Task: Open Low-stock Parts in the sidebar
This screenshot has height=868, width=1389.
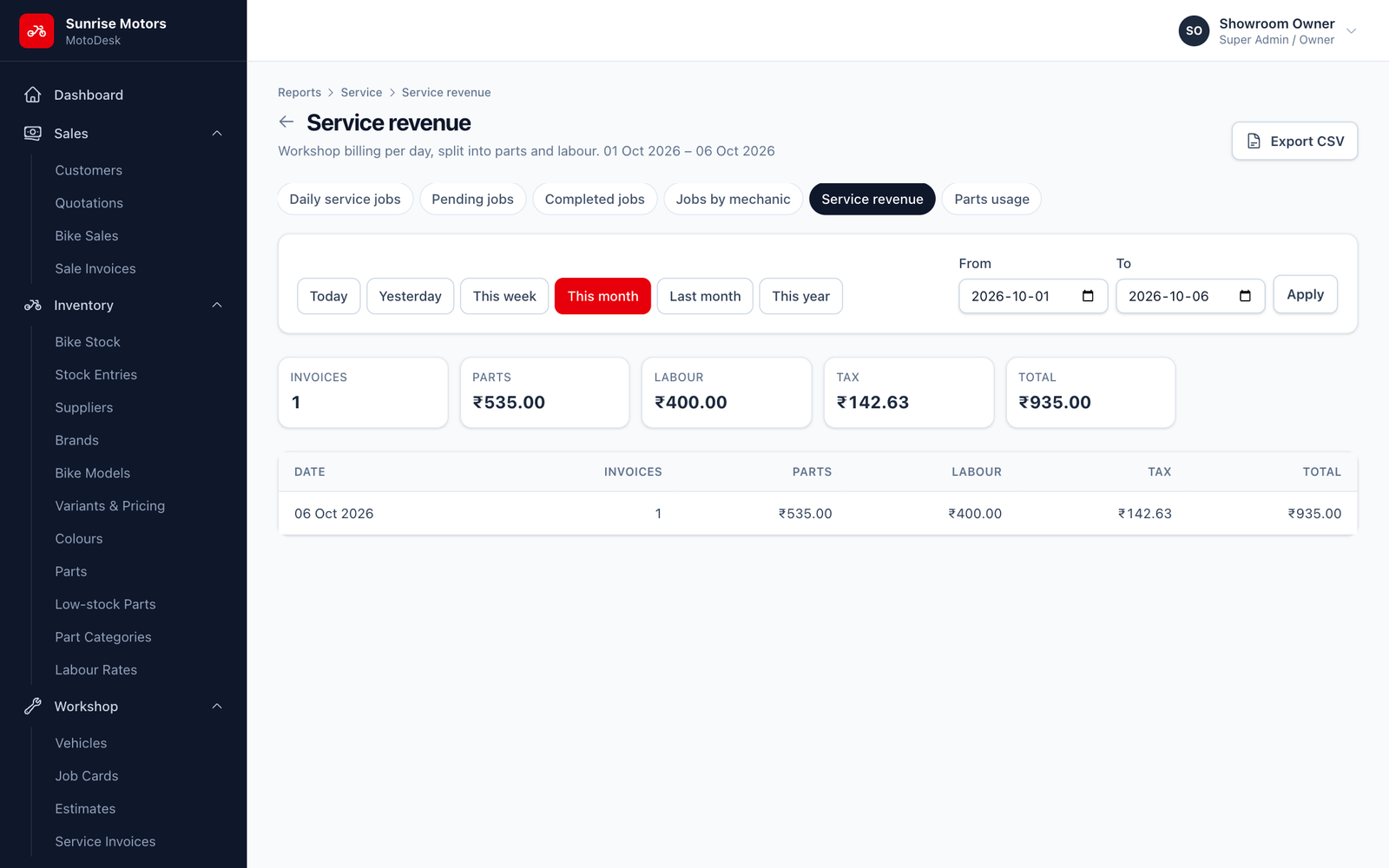Action: 105,604
